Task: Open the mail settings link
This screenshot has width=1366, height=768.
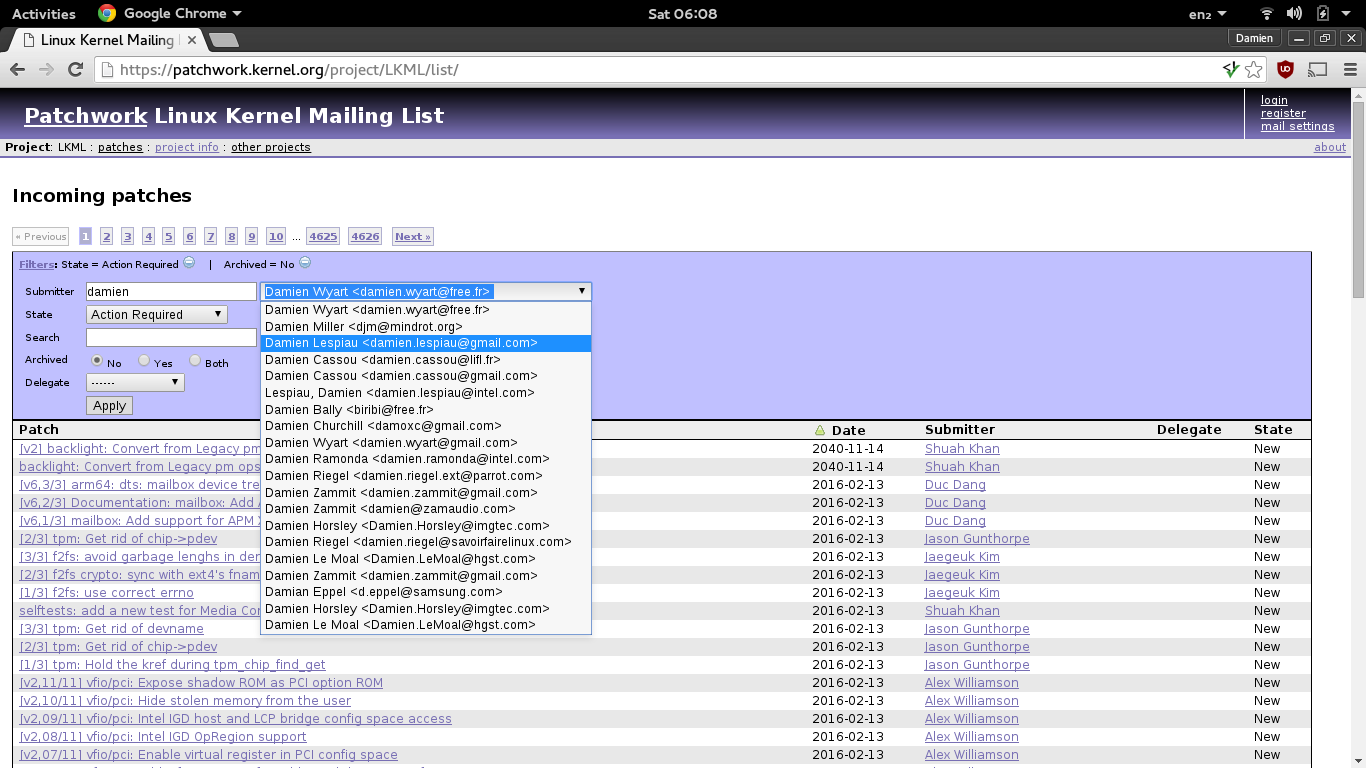Action: point(1298,126)
